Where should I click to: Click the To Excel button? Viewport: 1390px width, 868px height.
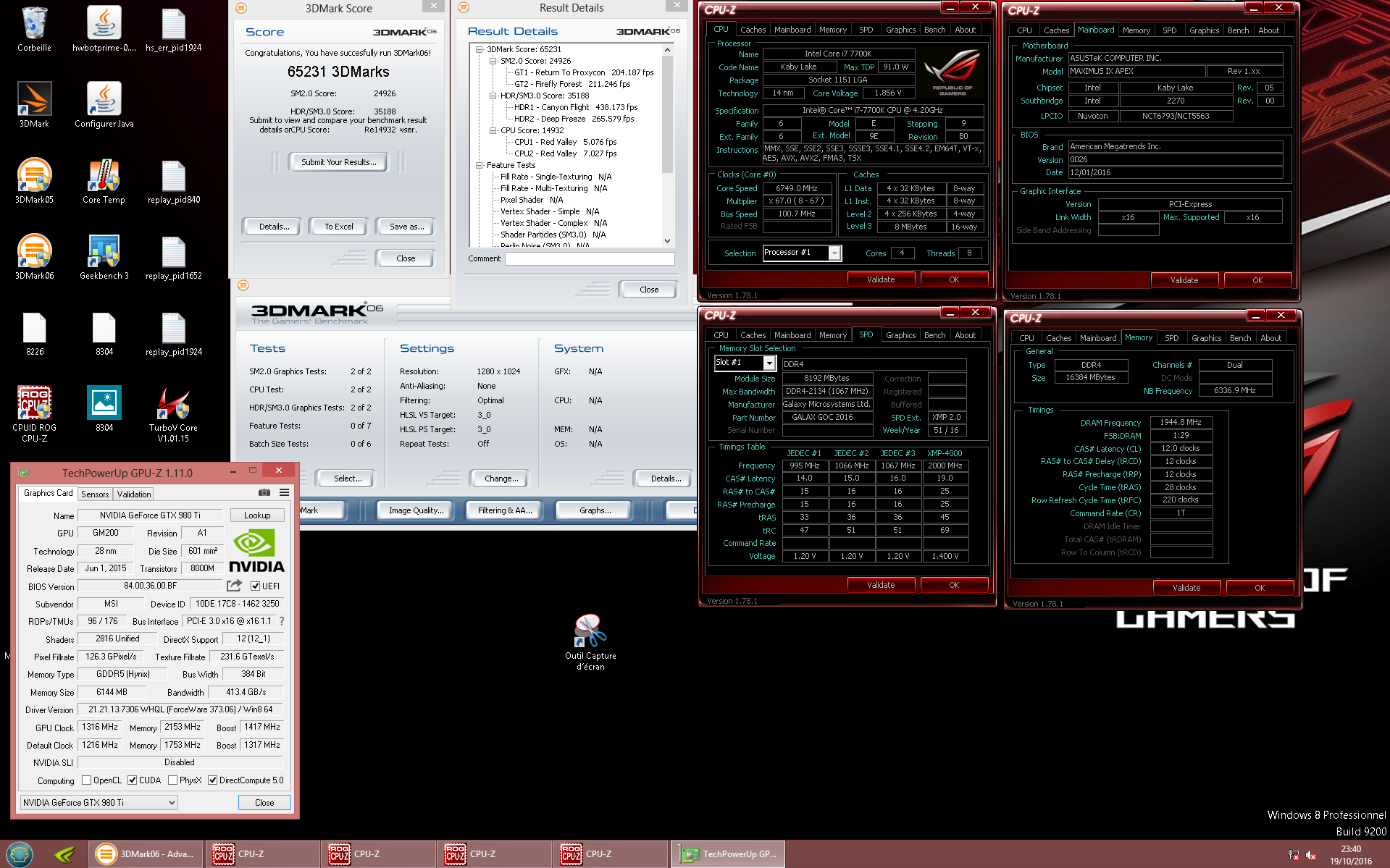(338, 227)
